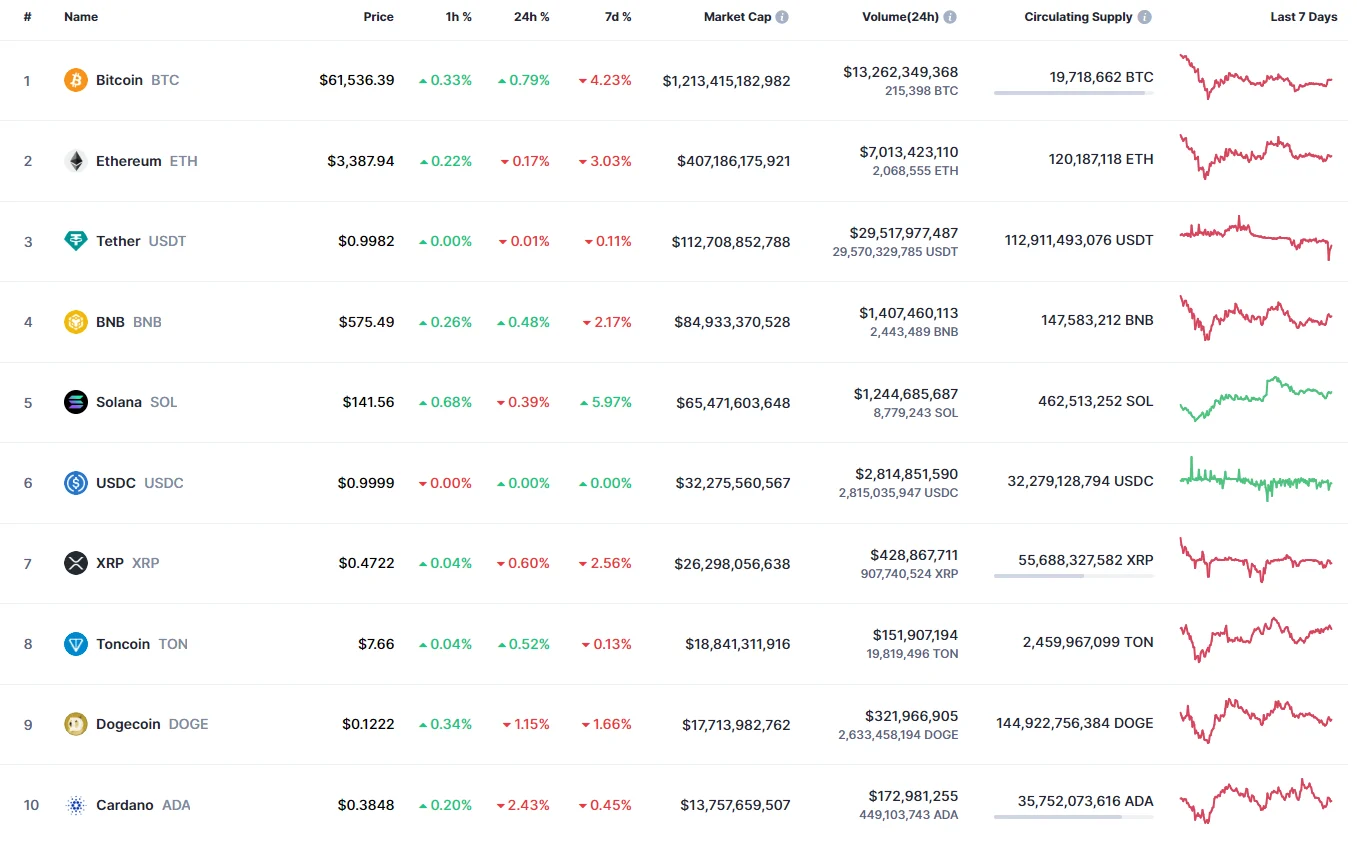Open Solana's last 7 days sparkline chart
This screenshot has height=842, width=1357.
(x=1256, y=398)
